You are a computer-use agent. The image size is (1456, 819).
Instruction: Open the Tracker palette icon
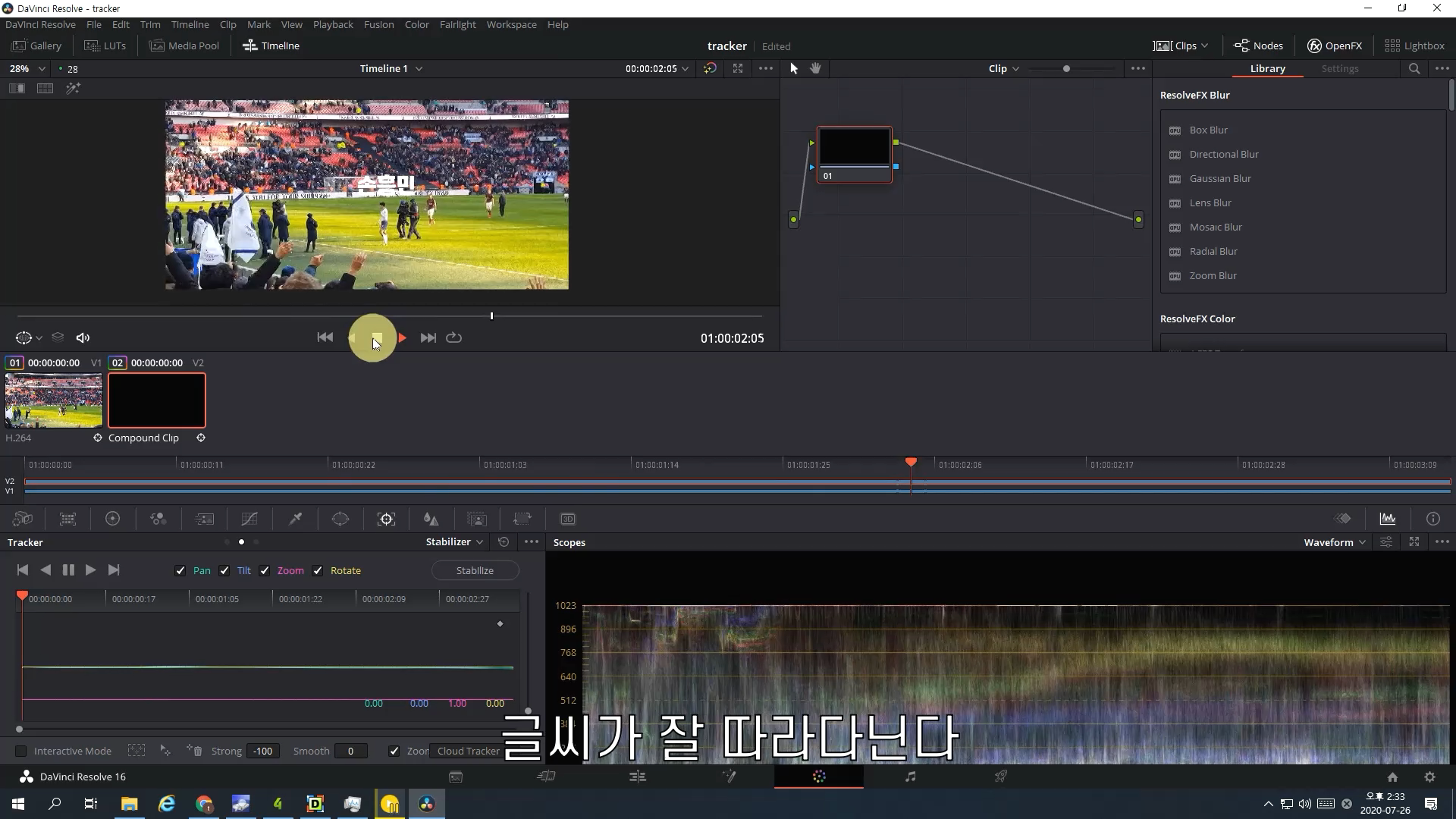click(386, 519)
